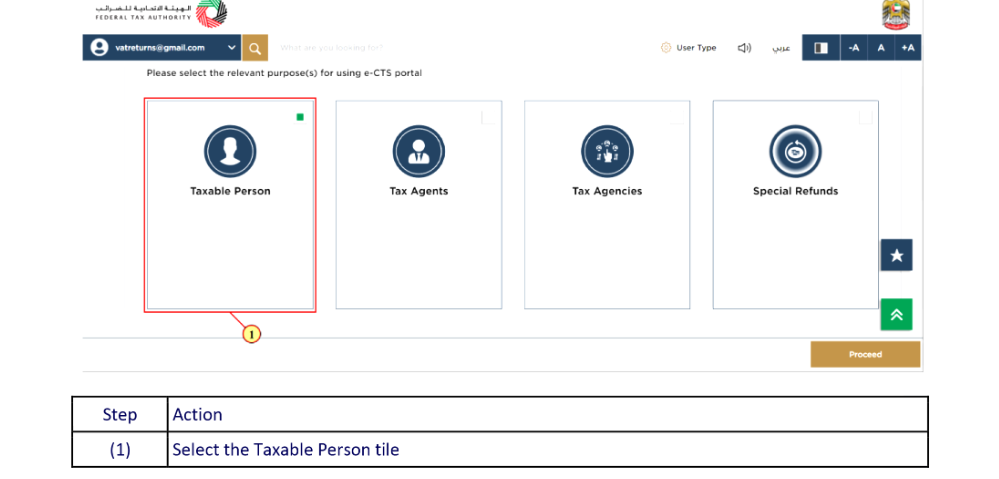Toggle the high-contrast display icon
This screenshot has width=999, height=479.
821,48
